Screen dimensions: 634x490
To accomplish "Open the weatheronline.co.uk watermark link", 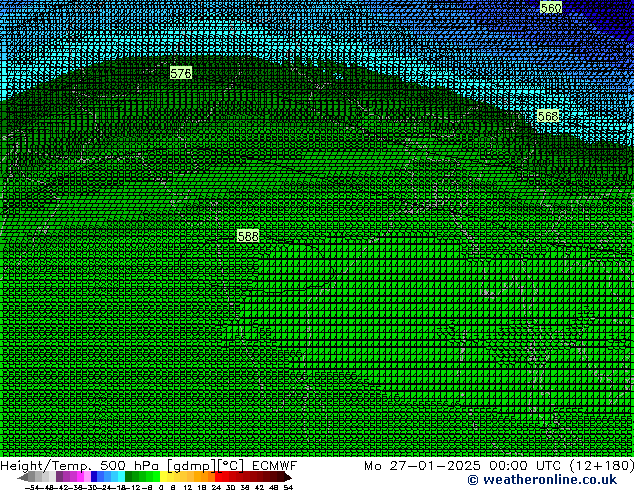I will coord(528,481).
